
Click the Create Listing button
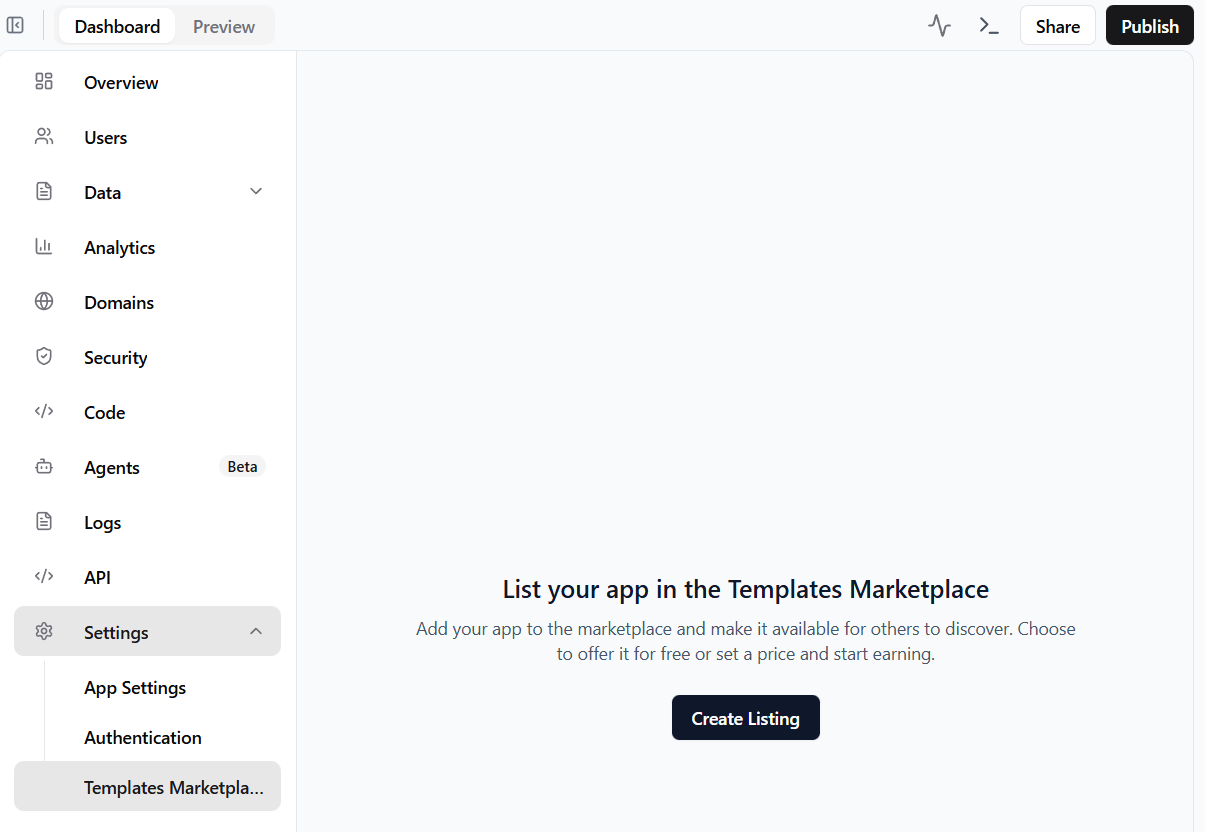pos(745,717)
